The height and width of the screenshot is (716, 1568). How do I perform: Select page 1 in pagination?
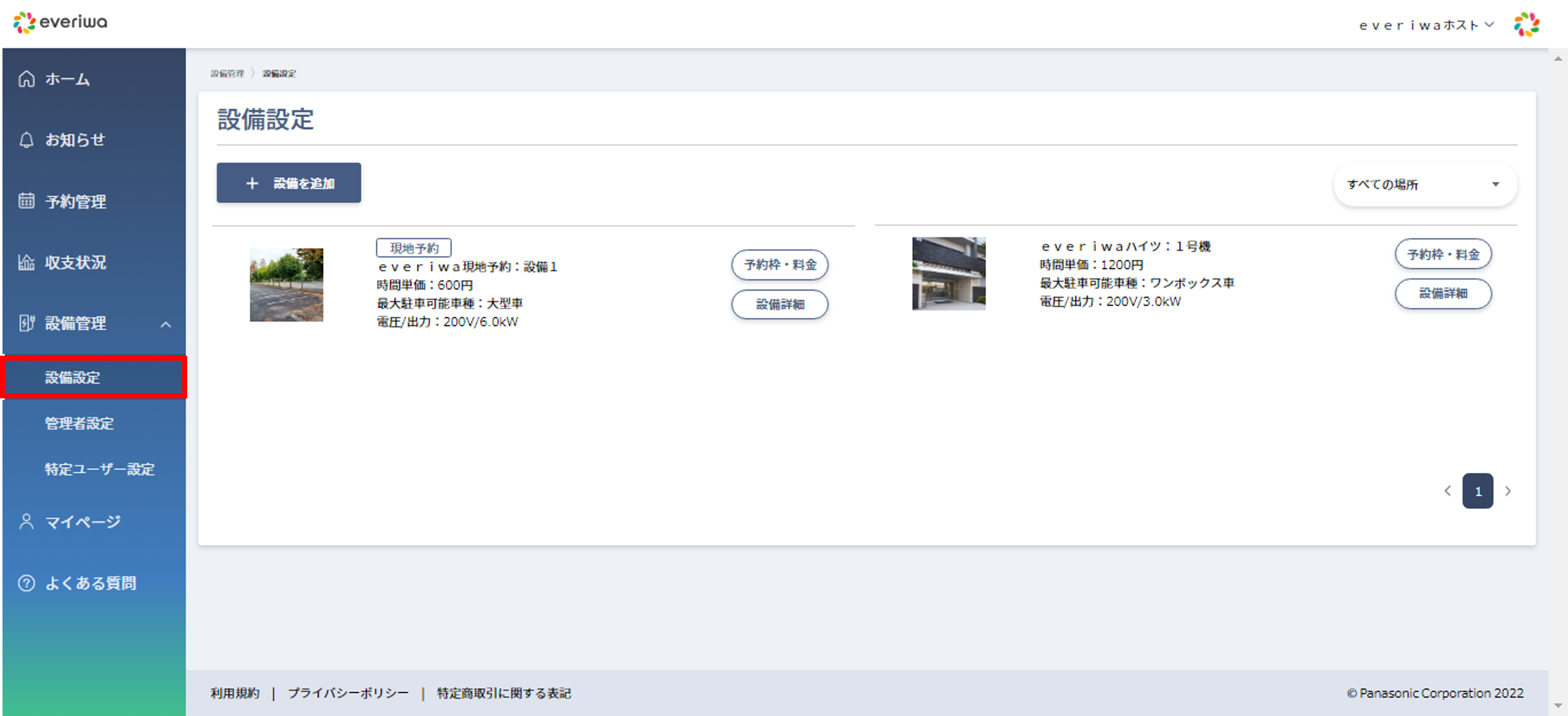point(1477,491)
